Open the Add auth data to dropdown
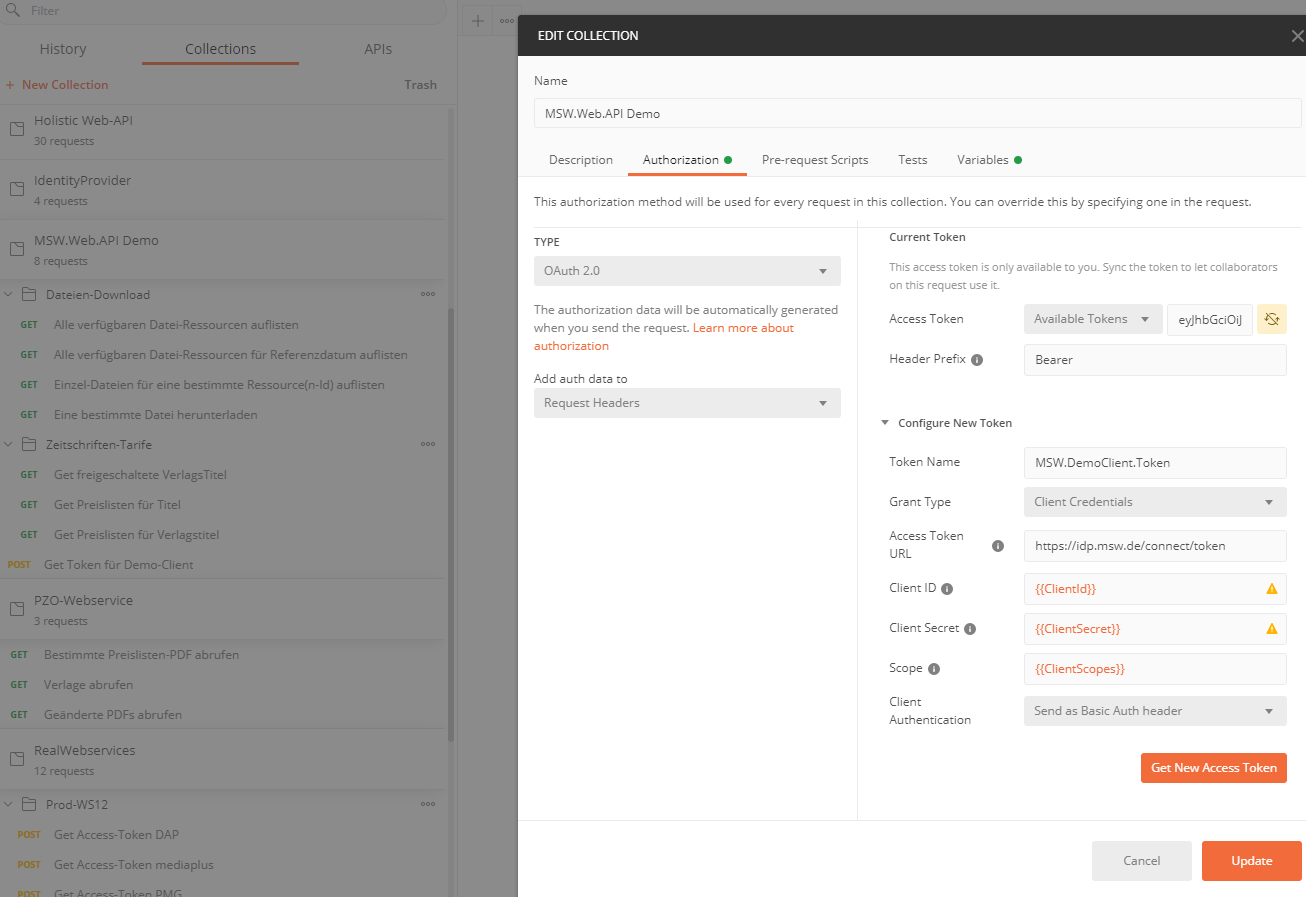 point(687,403)
